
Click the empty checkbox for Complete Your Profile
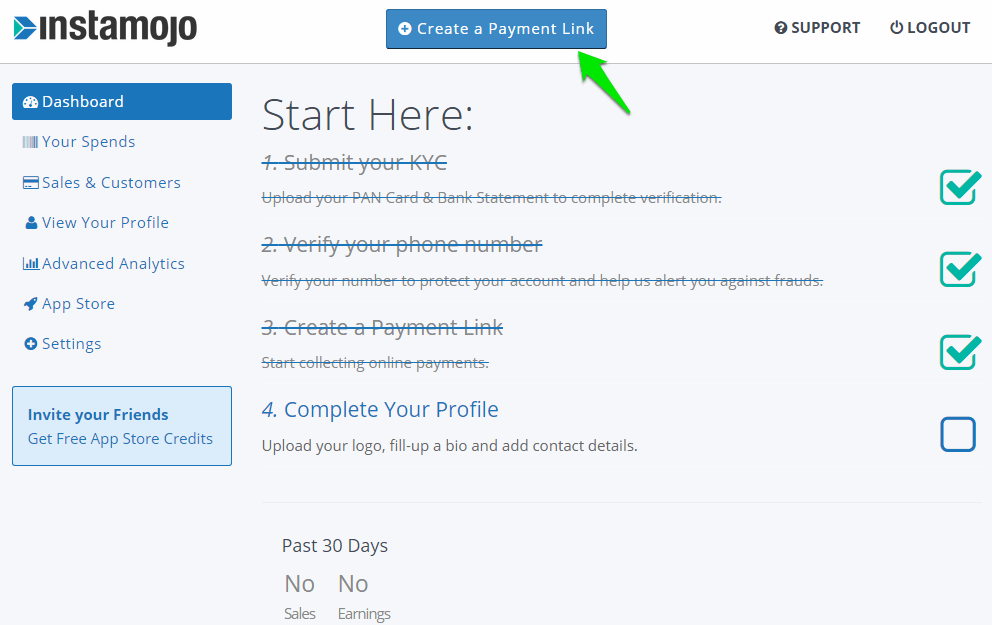point(958,435)
